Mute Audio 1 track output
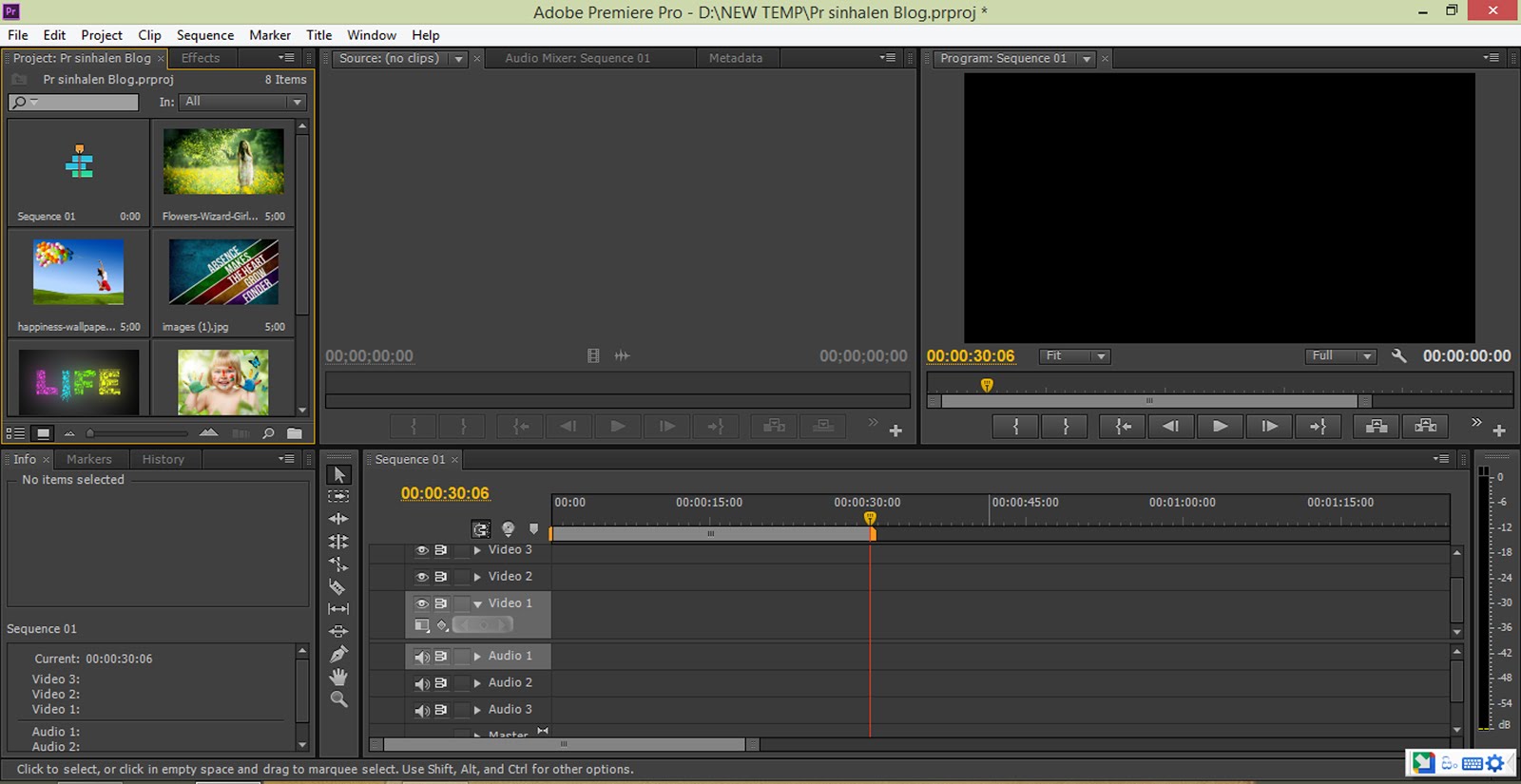The height and width of the screenshot is (784, 1521). pyautogui.click(x=422, y=657)
